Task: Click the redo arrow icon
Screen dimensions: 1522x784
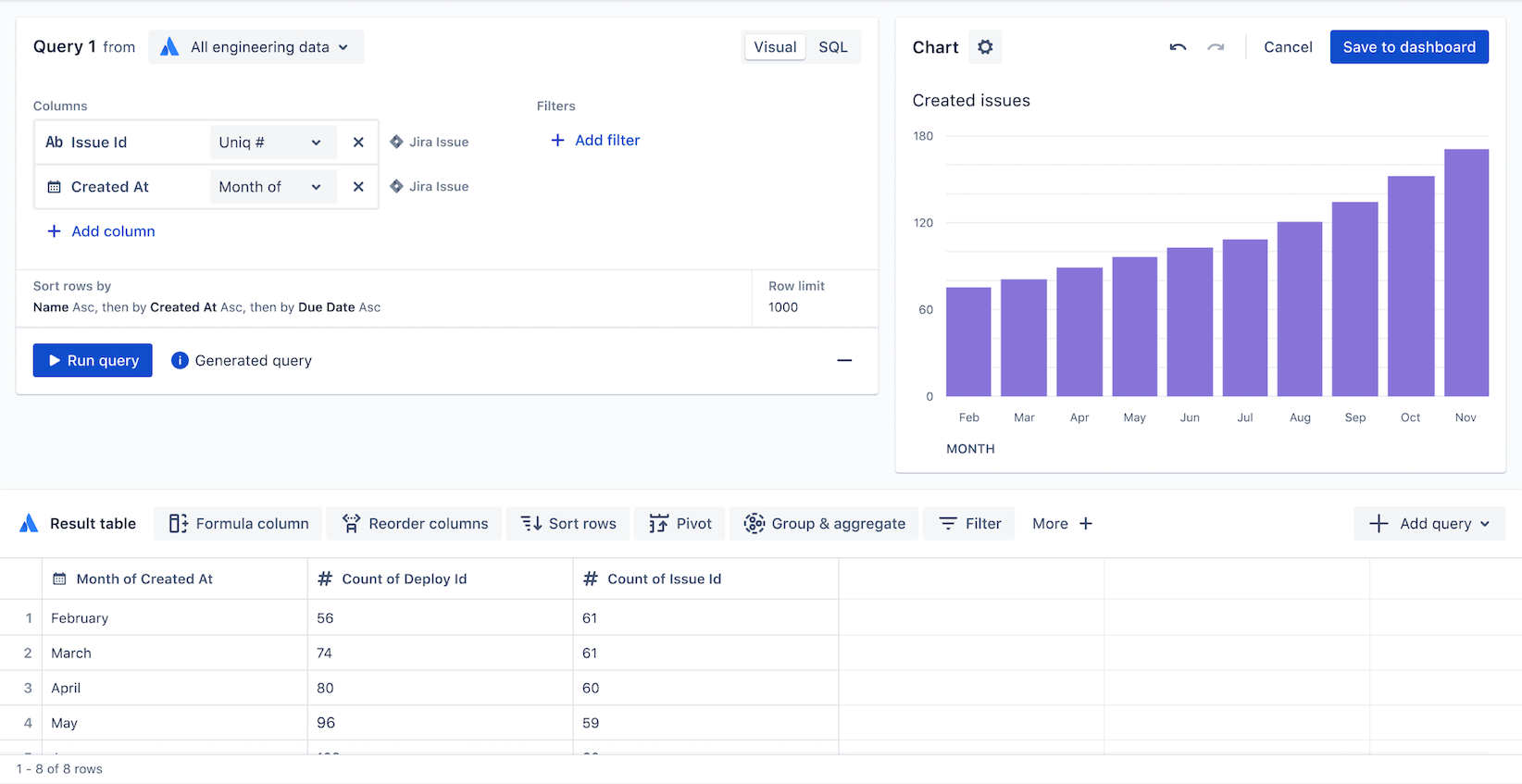Action: (x=1216, y=47)
